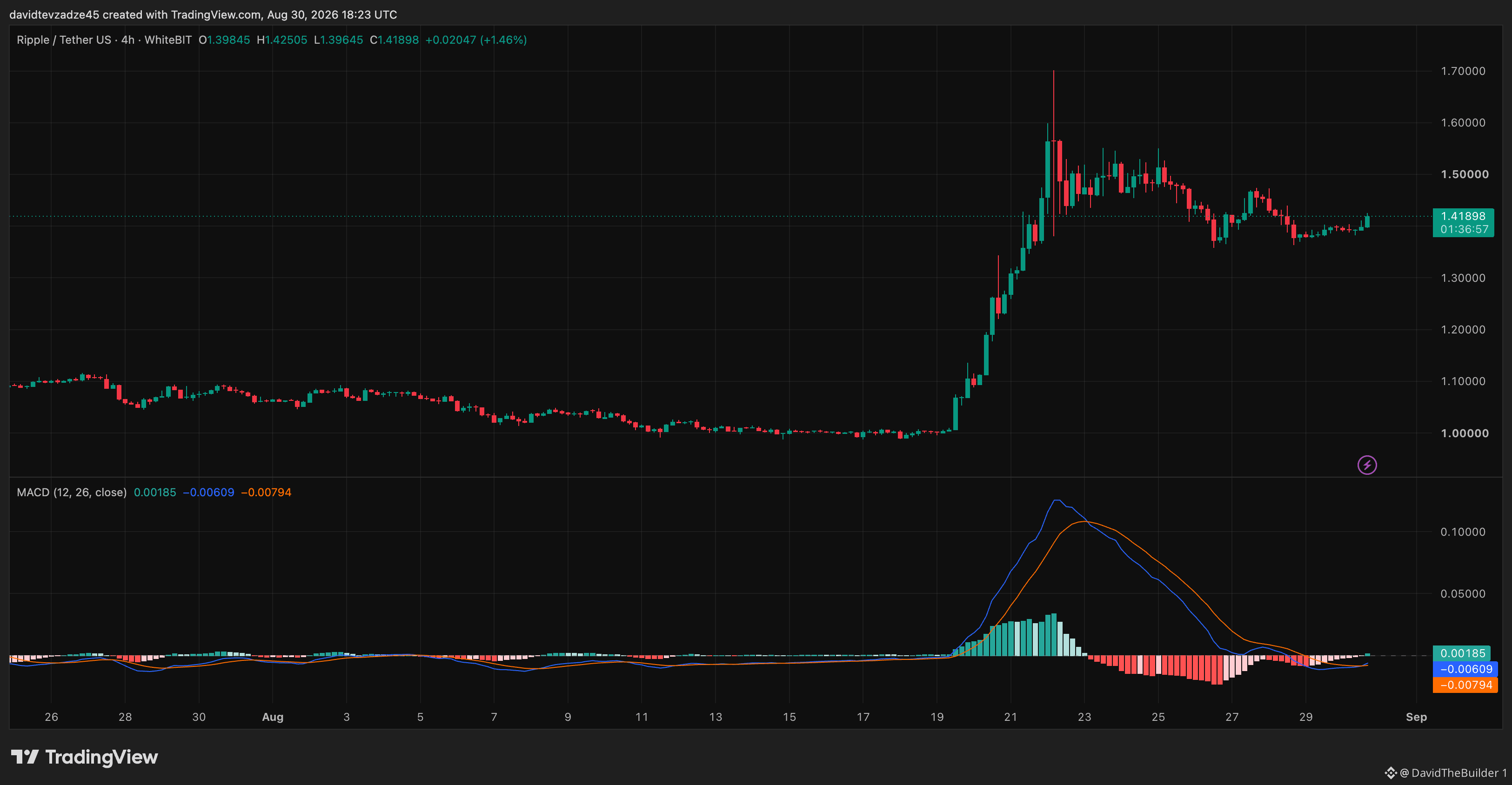Viewport: 1512px width, 785px height.
Task: Click the 0.10000 MACD axis label
Action: coord(1463,532)
